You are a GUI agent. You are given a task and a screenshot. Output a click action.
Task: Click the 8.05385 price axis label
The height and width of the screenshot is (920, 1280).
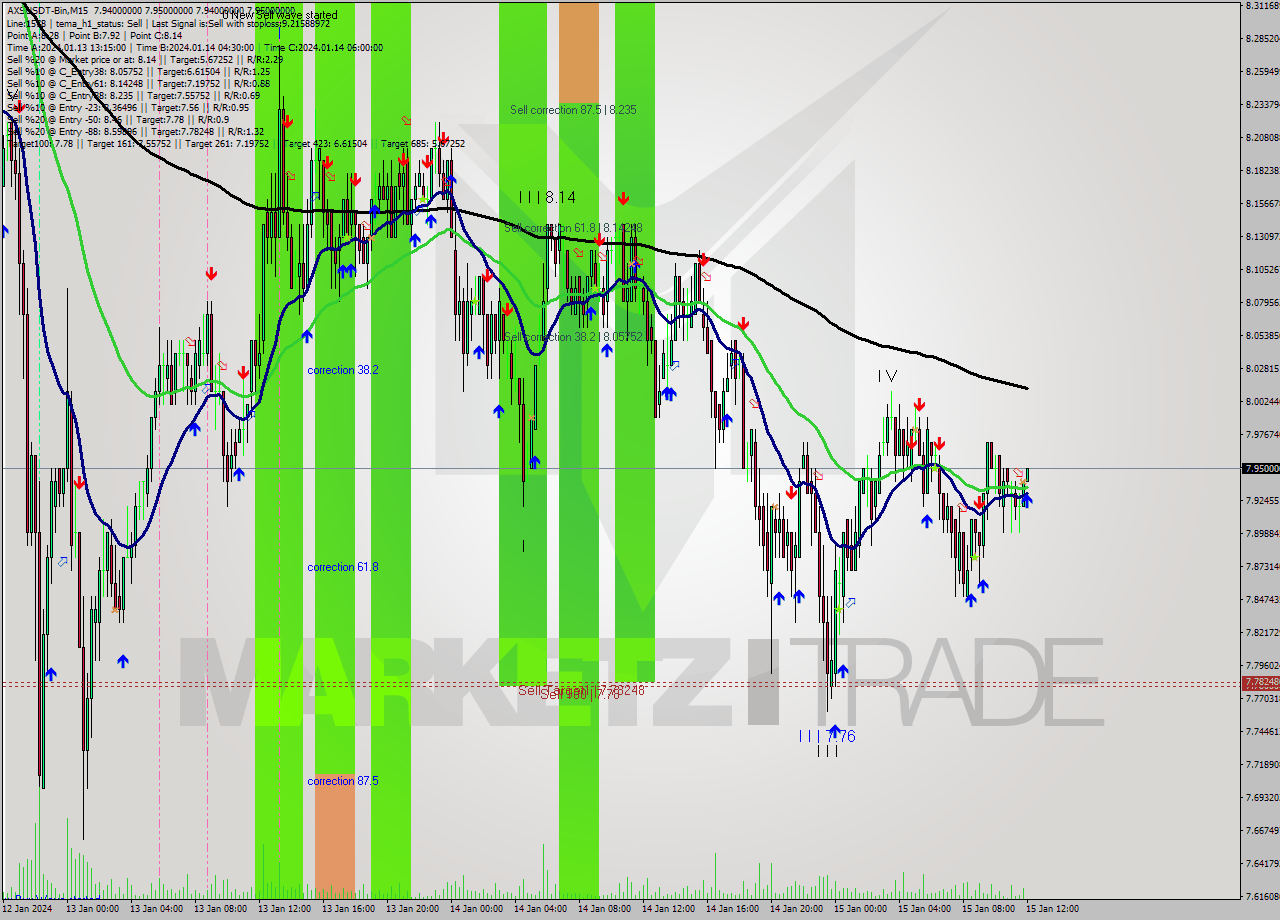(1261, 335)
